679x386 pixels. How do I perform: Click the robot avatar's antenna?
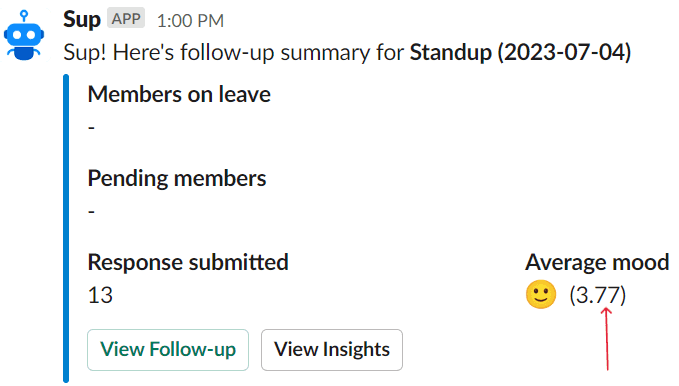point(24,16)
